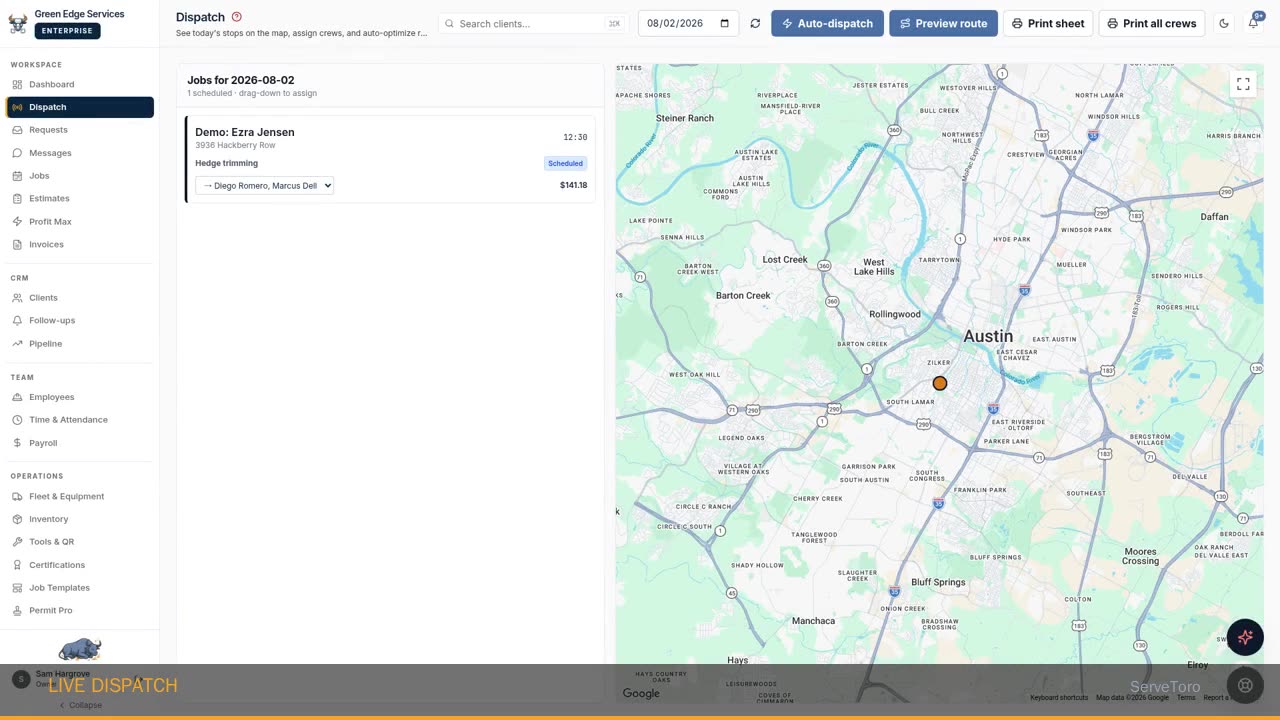Open map Keyboard shortcuts link

click(x=1059, y=697)
